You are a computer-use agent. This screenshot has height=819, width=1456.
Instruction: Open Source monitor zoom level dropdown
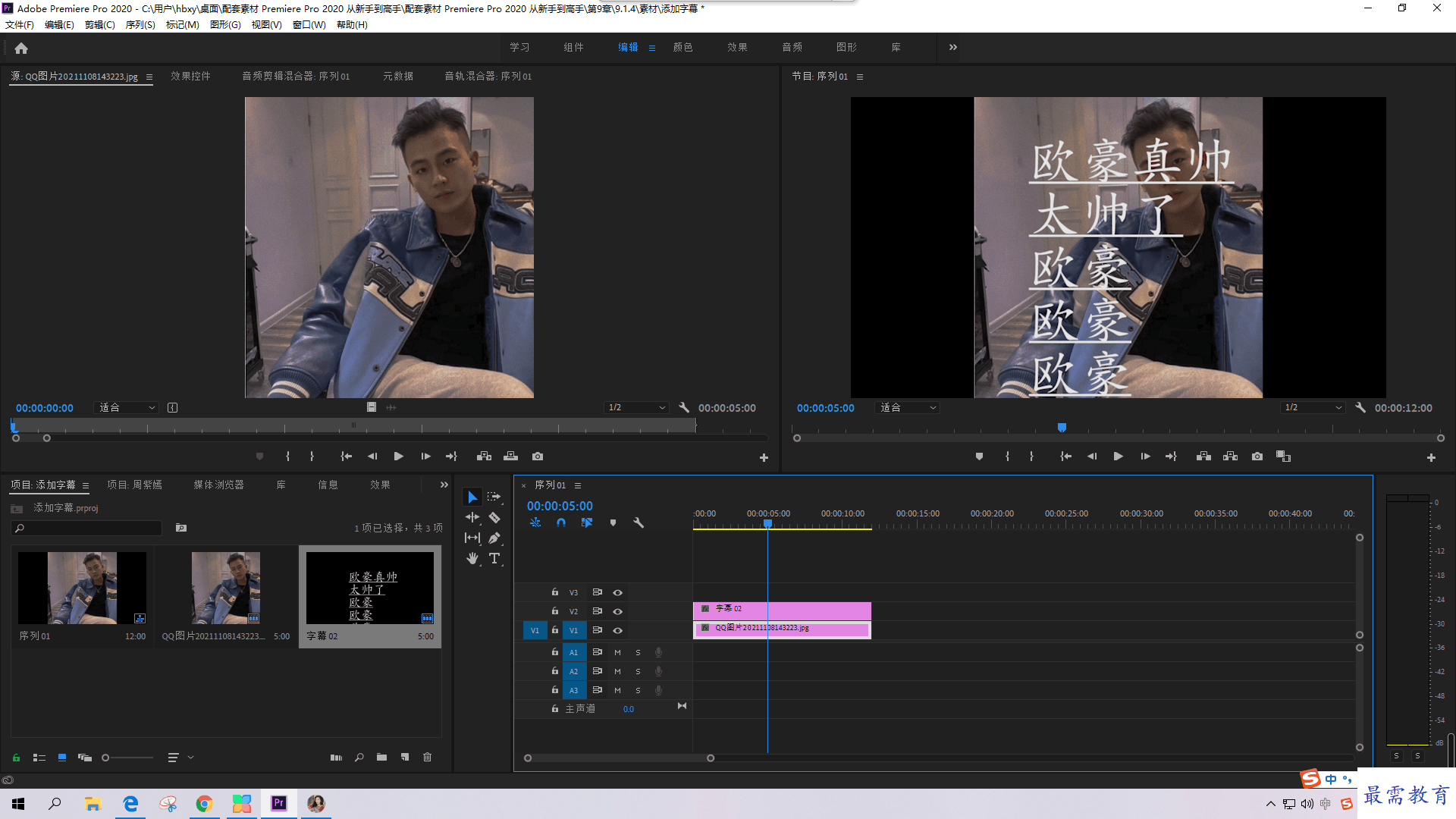(x=126, y=408)
